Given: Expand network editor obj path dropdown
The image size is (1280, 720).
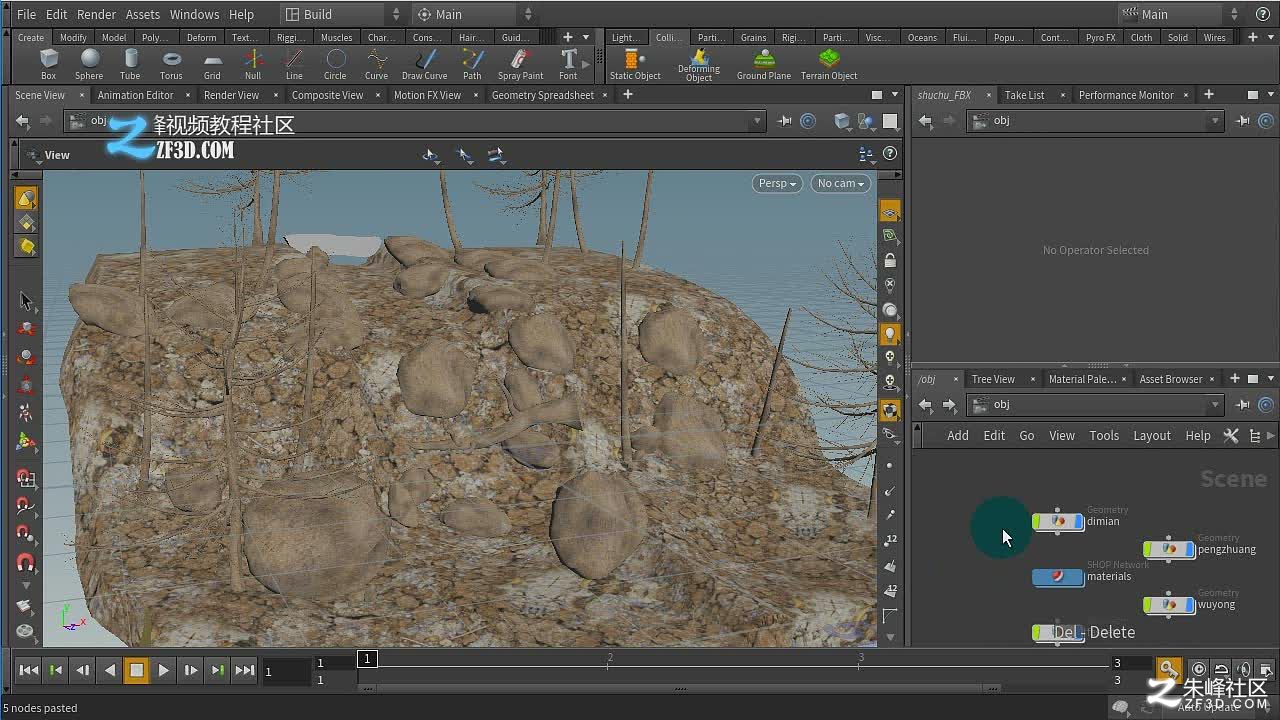Looking at the screenshot, I should point(1215,405).
